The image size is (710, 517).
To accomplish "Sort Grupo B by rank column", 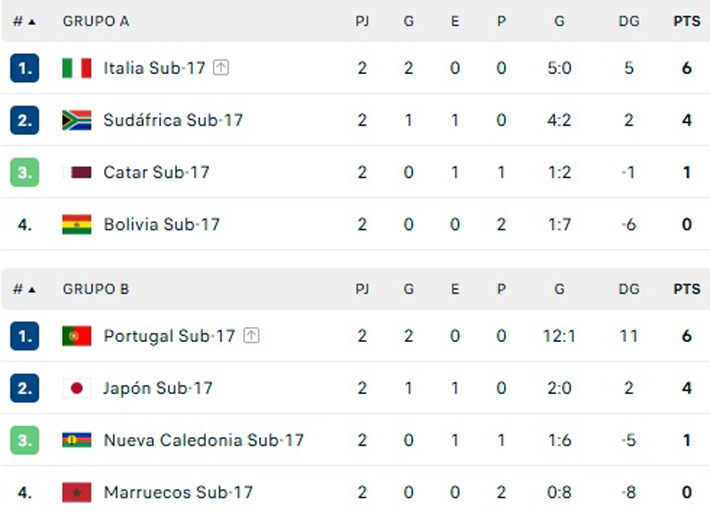I will coord(24,289).
